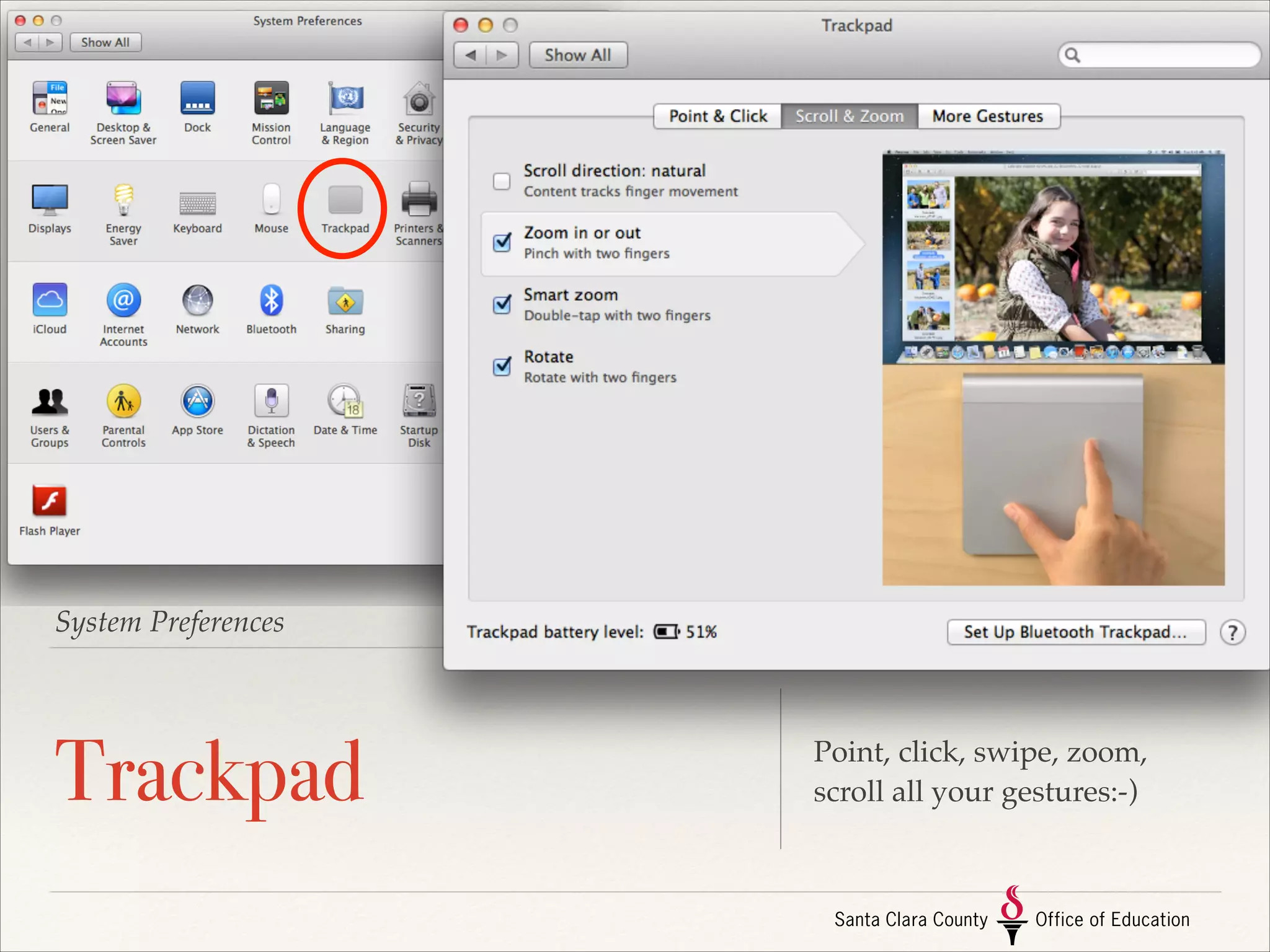Switch to Point & Click tab

click(717, 117)
